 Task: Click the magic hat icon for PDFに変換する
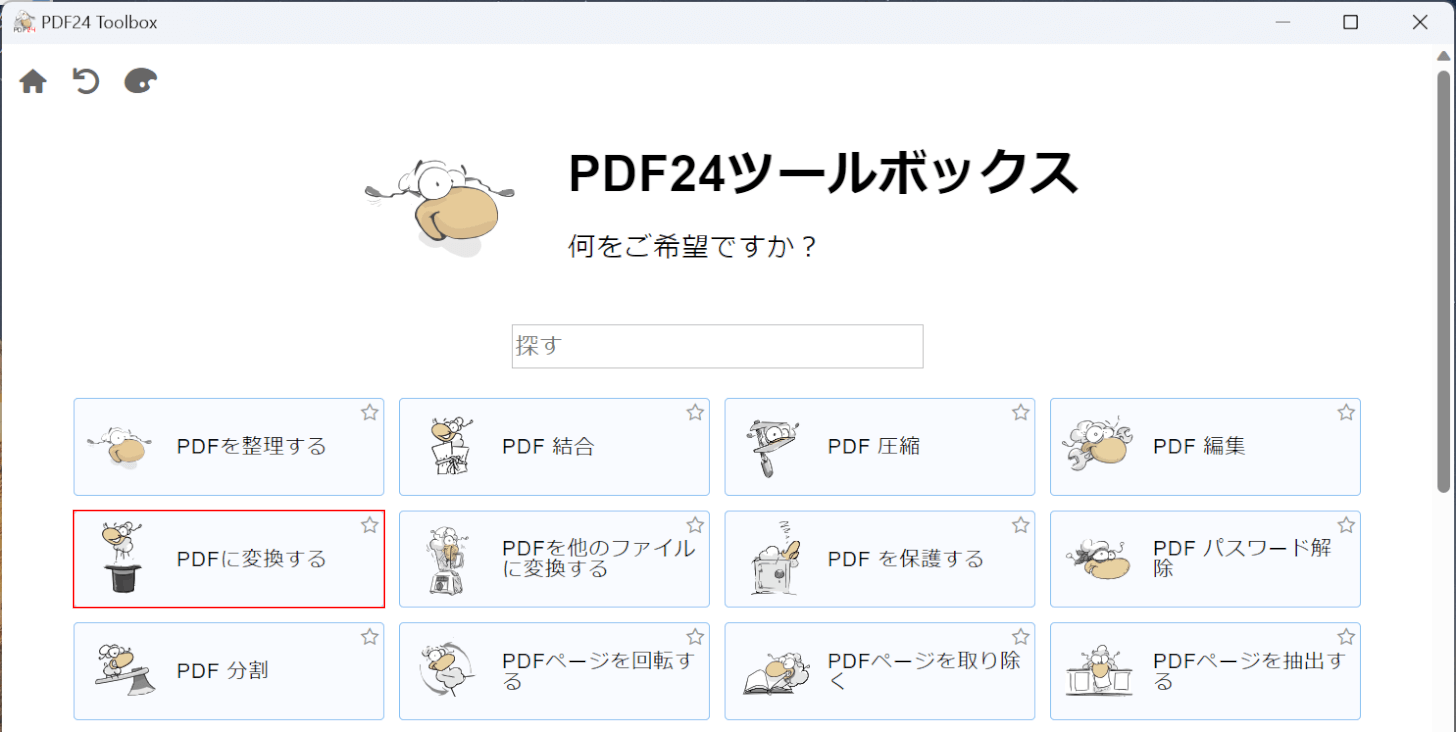click(122, 558)
